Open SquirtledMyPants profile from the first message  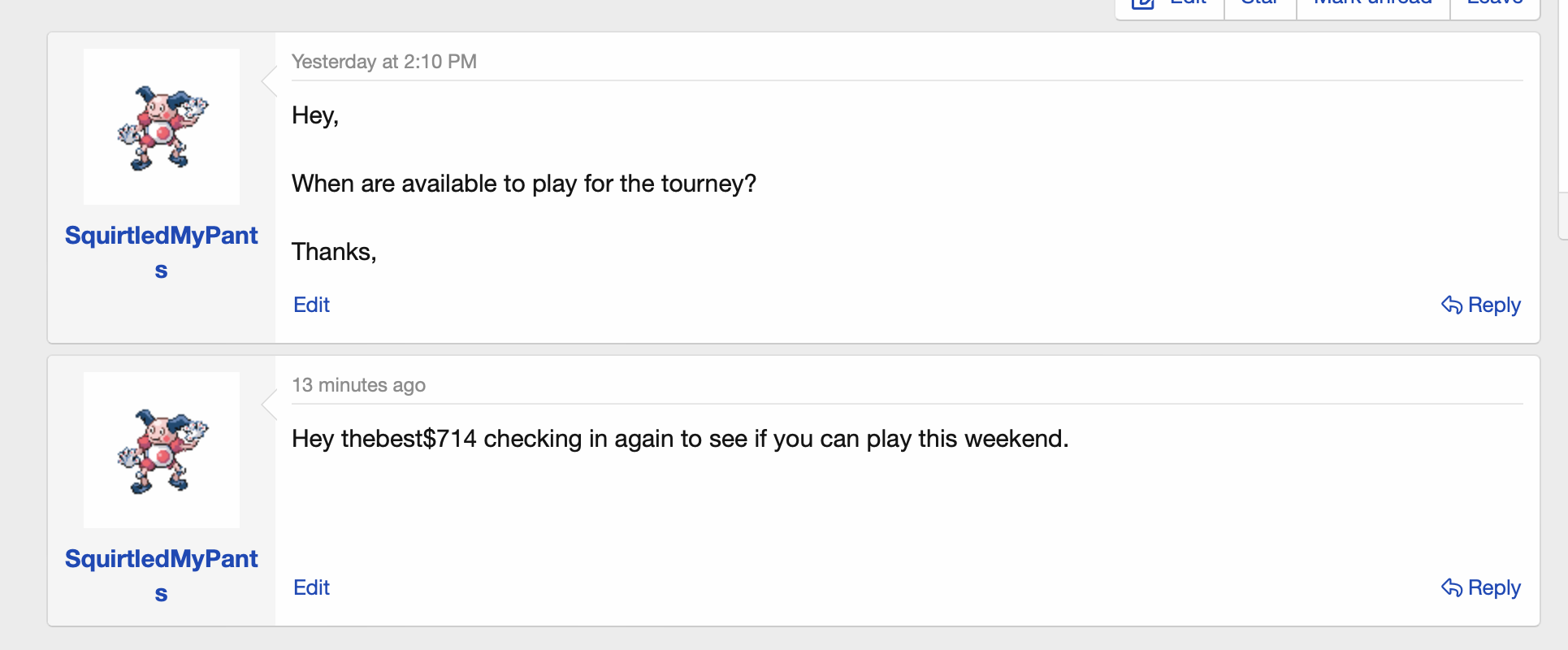[x=161, y=236]
